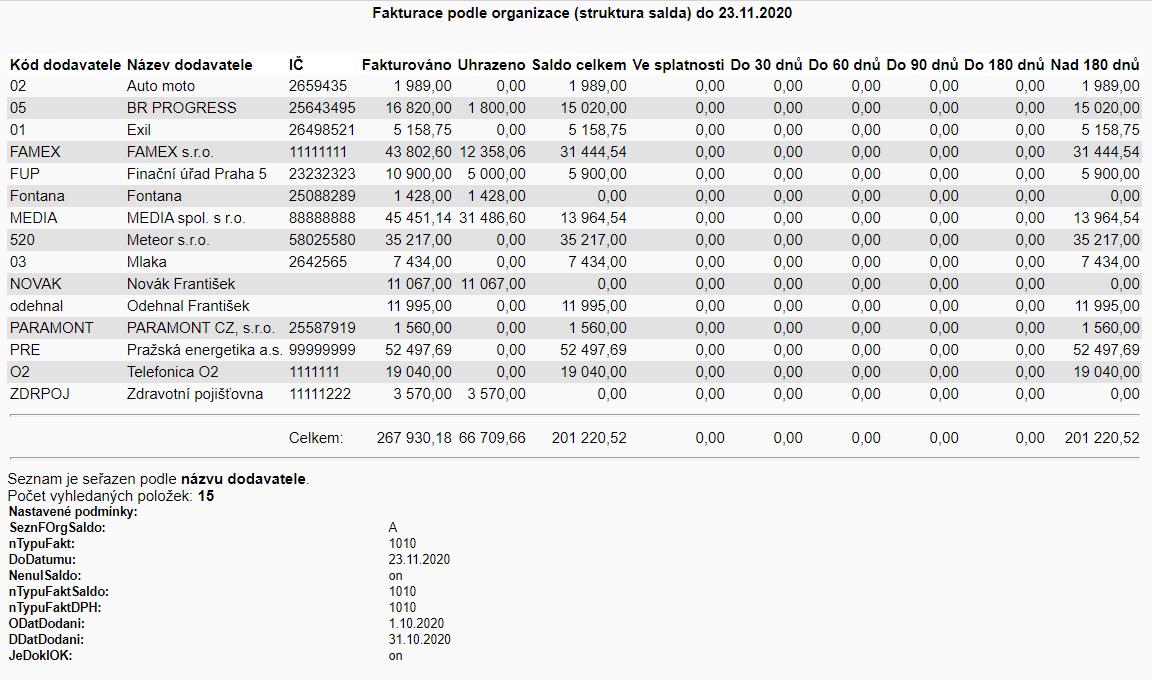This screenshot has height=680, width=1152.
Task: Click the 'Zdravotní pojišťovna' supplier name
Action: pos(194,394)
